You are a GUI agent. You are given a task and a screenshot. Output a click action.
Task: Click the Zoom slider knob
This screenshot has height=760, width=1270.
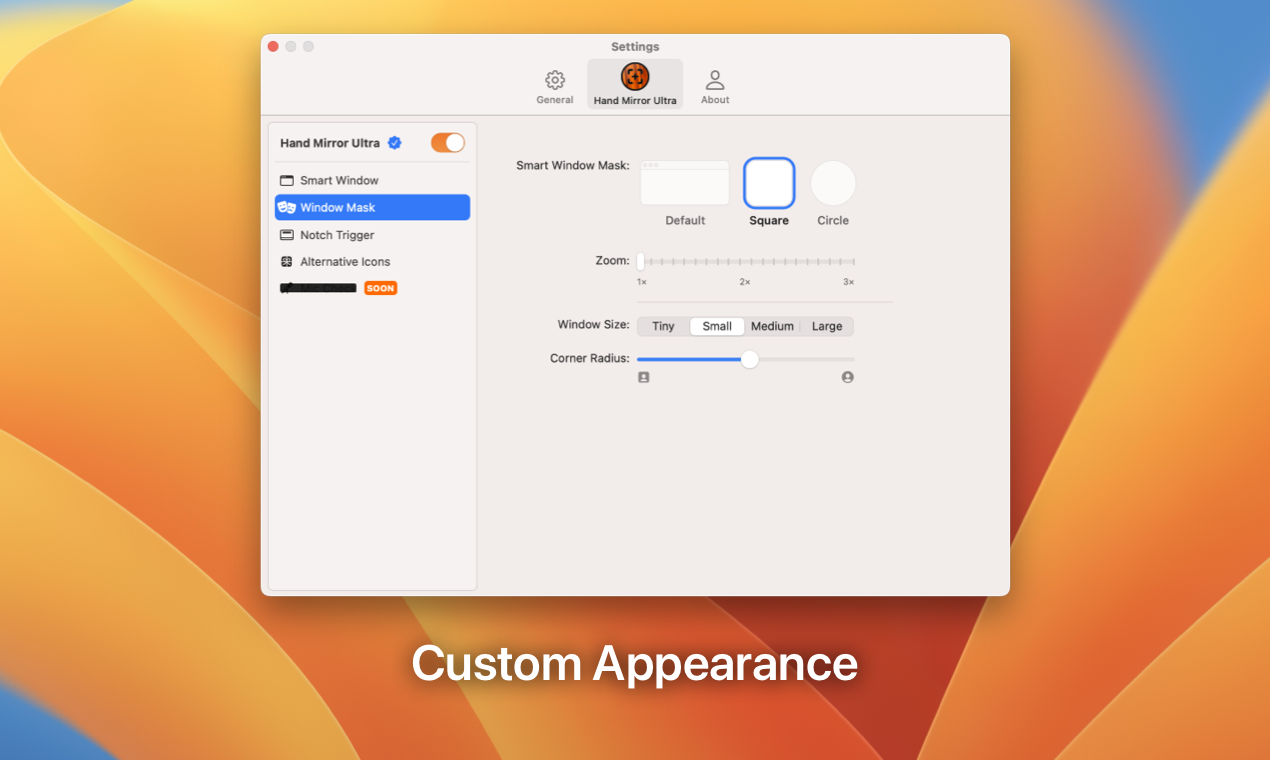click(640, 262)
